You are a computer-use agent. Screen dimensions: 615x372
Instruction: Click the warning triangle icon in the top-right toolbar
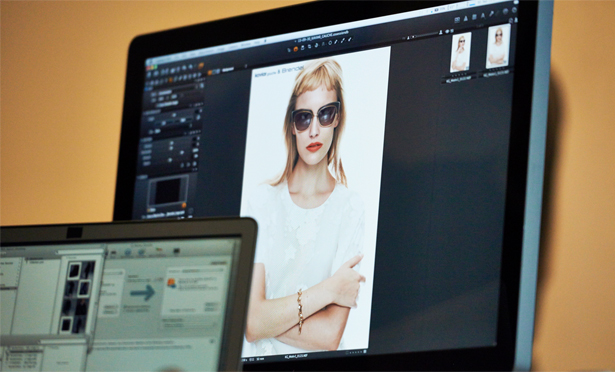tap(466, 18)
